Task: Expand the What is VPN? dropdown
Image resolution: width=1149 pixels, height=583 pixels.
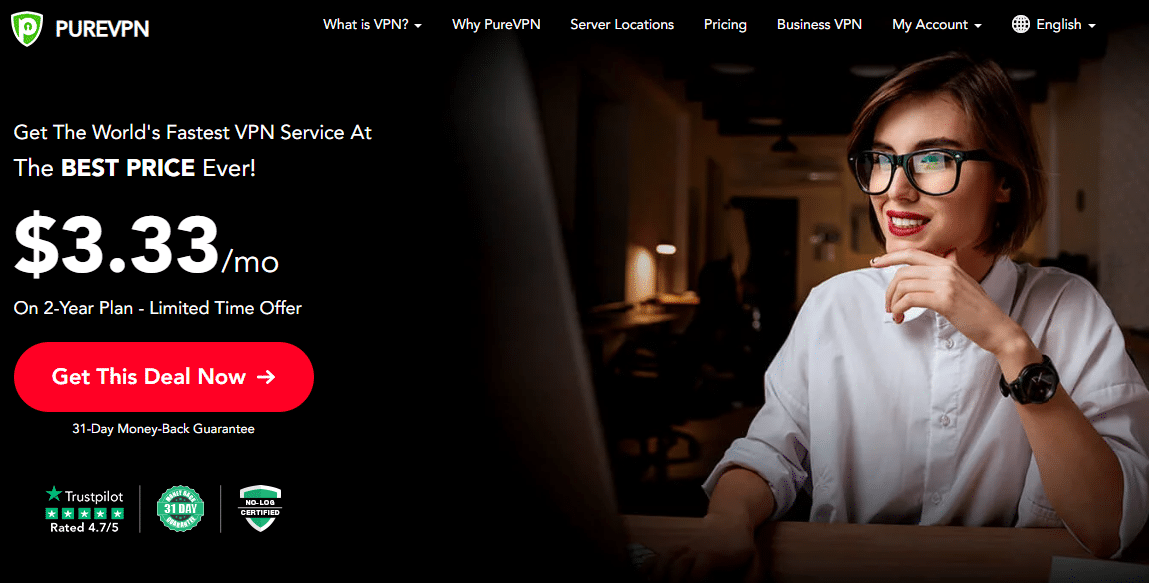Action: pos(372,24)
